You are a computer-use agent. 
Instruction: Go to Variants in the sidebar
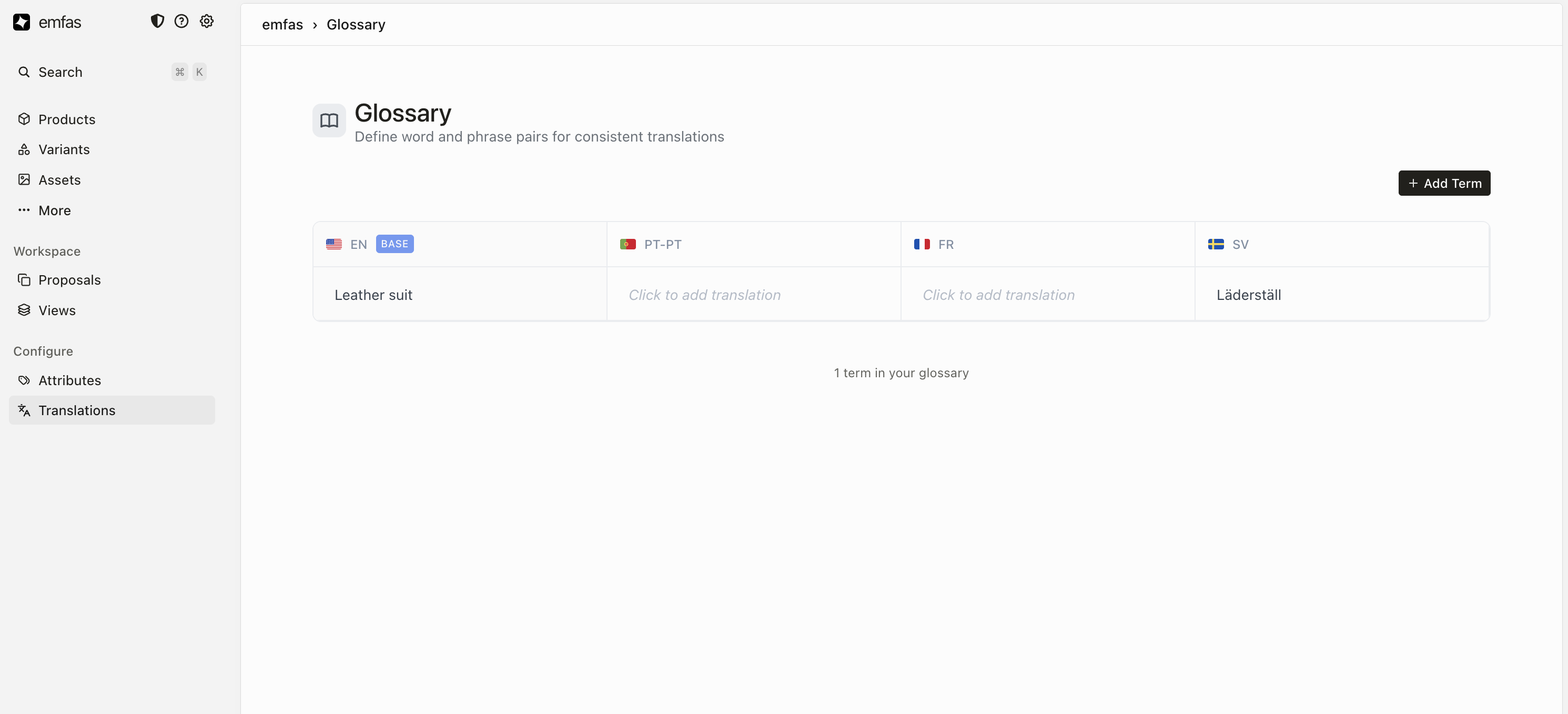[64, 150]
